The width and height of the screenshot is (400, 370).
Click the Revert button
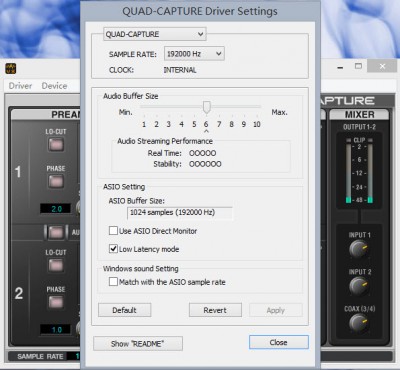pos(215,310)
